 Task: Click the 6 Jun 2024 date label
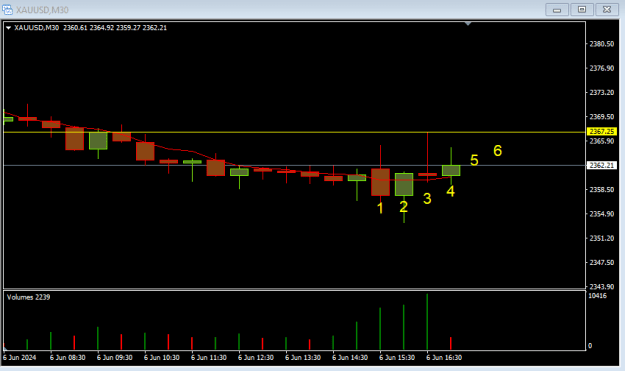pyautogui.click(x=20, y=357)
